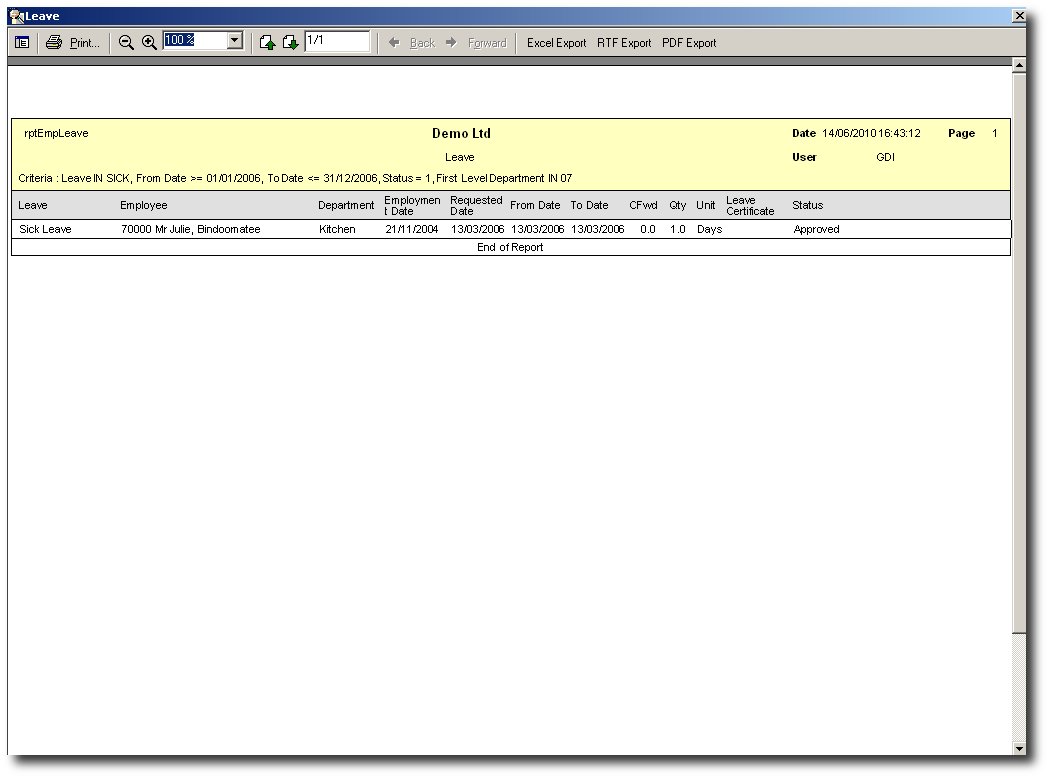1049x778 pixels.
Task: Click the Print... button label
Action: (85, 43)
